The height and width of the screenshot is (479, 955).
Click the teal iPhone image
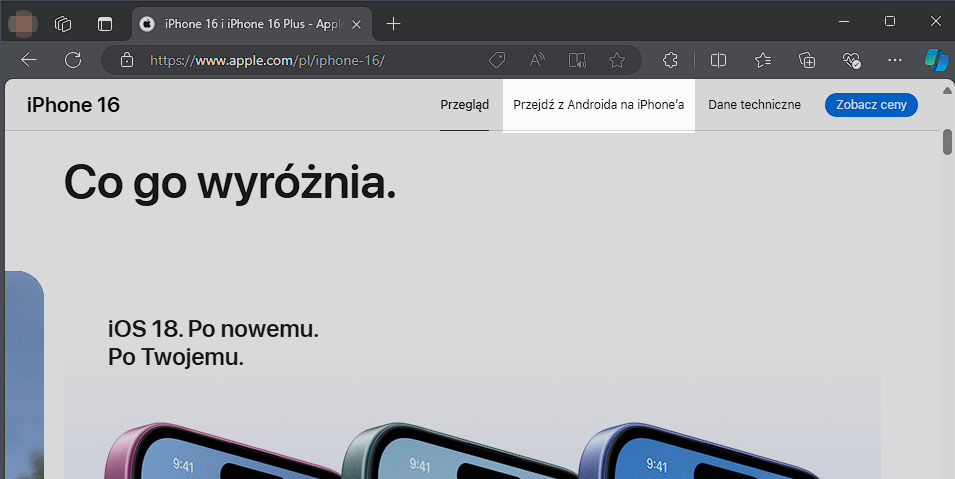click(x=459, y=451)
